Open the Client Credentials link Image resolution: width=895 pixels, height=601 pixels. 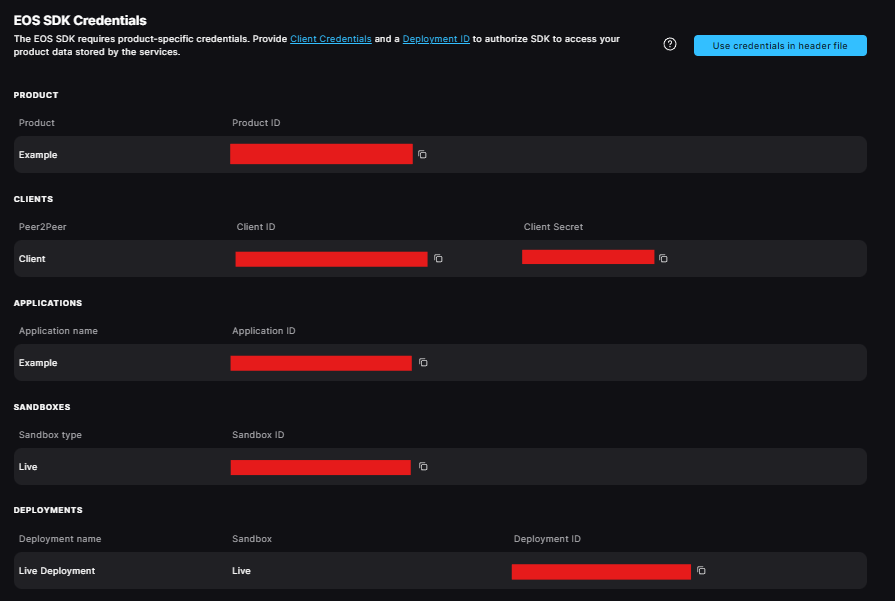click(330, 39)
